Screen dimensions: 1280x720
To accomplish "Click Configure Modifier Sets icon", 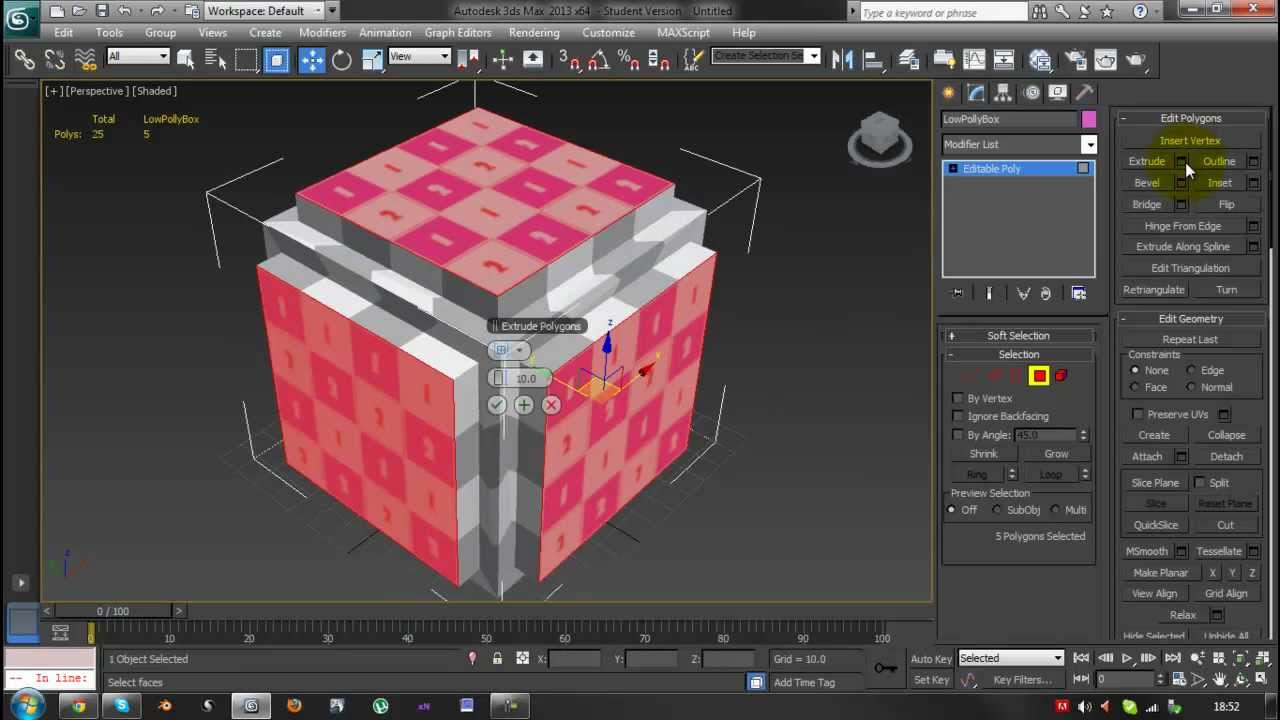I will (x=1079, y=293).
